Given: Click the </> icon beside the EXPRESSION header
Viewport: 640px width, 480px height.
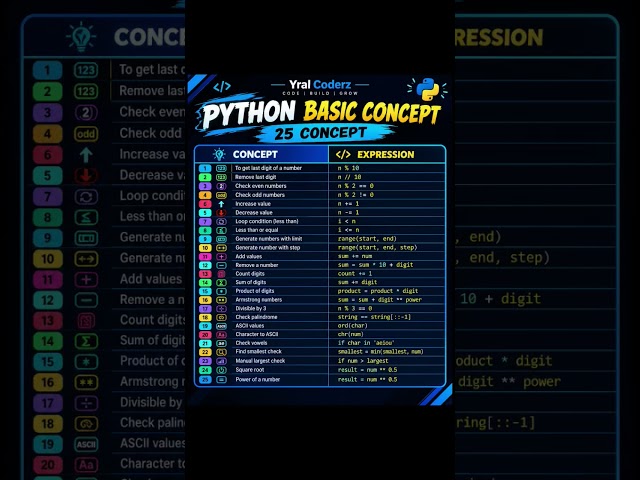Looking at the screenshot, I should pos(343,154).
